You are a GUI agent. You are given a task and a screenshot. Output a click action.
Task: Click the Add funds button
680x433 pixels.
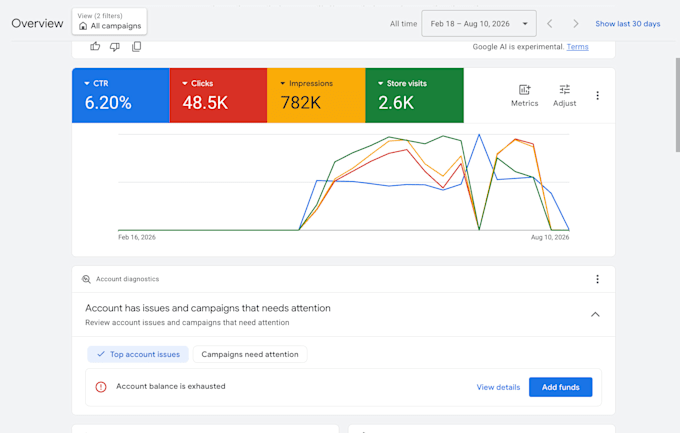(560, 387)
